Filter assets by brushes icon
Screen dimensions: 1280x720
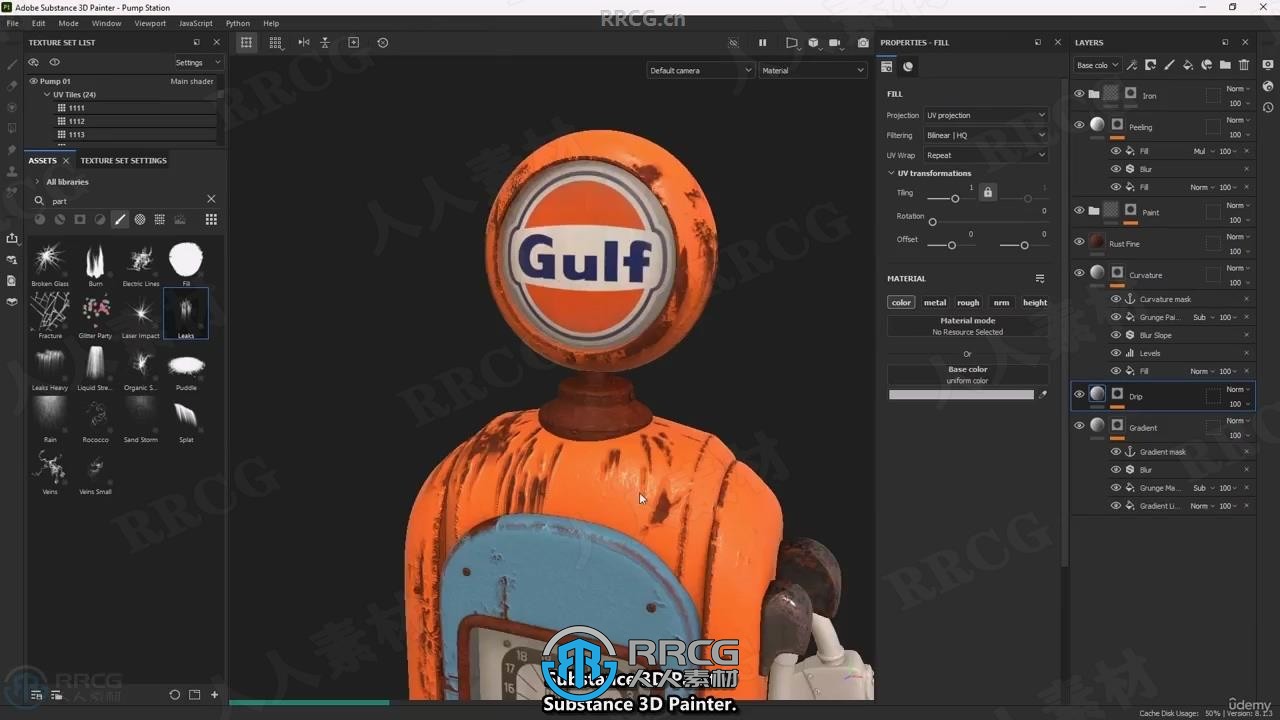pyautogui.click(x=120, y=219)
